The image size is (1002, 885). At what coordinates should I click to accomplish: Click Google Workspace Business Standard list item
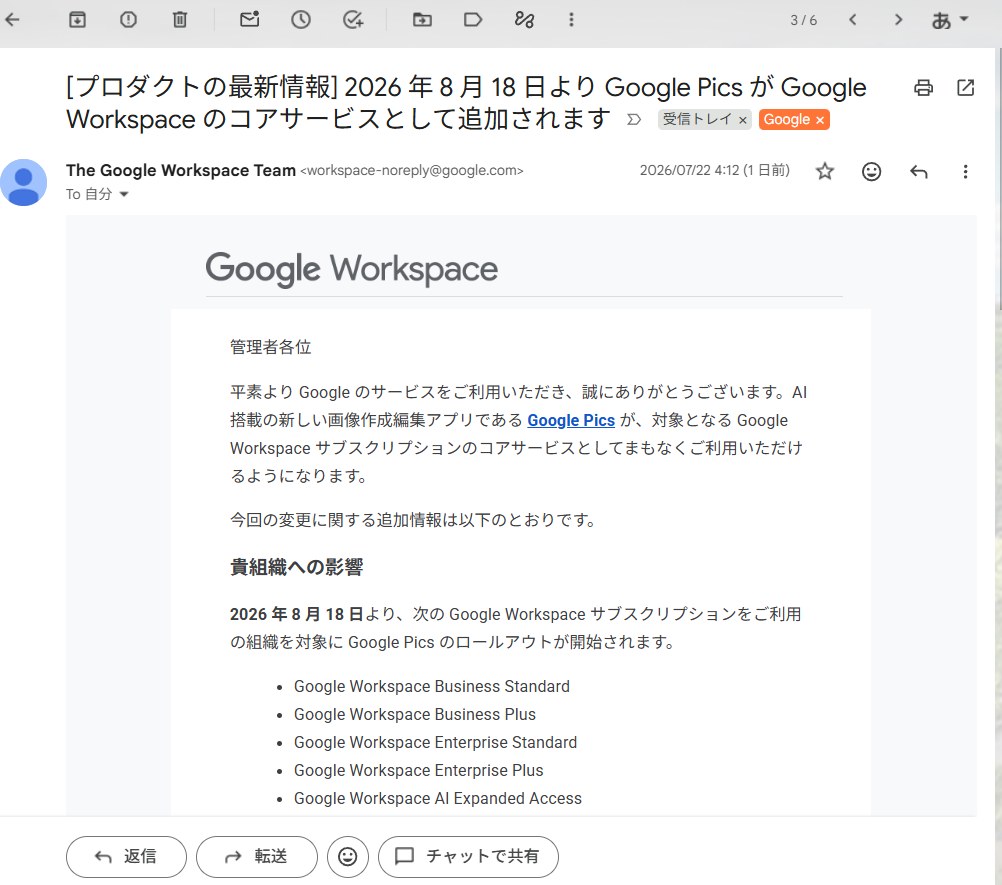pyautogui.click(x=431, y=686)
